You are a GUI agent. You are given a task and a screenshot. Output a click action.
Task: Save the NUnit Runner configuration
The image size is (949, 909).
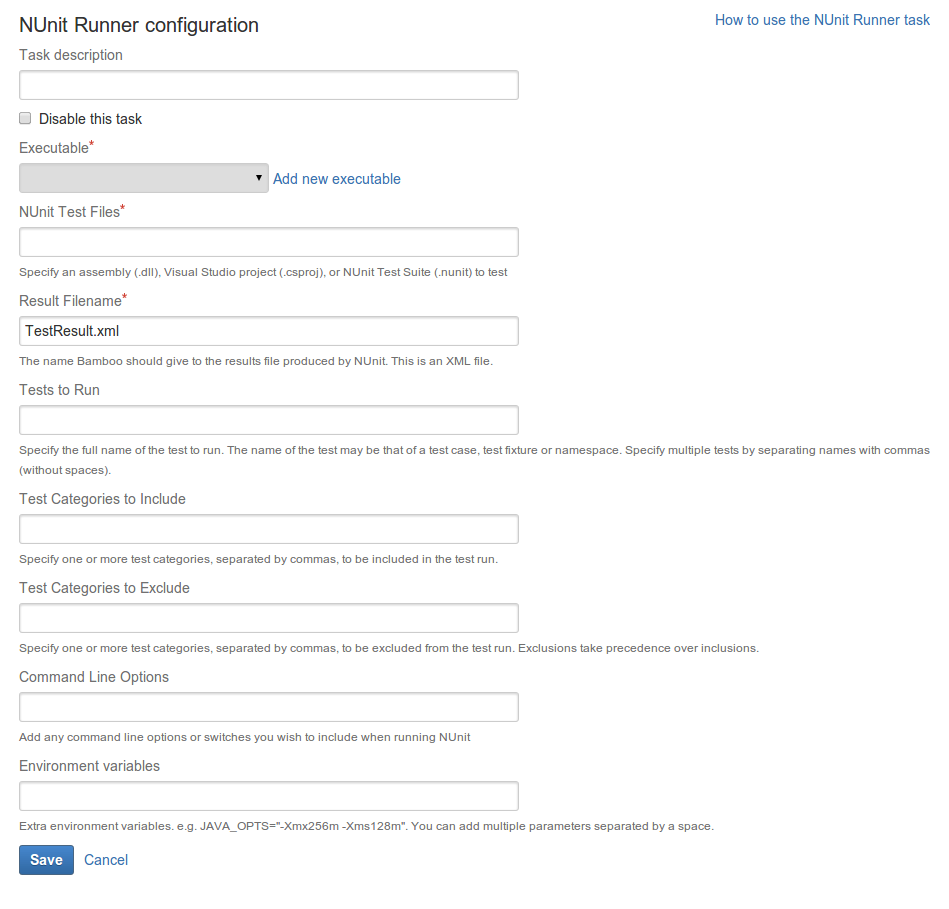coord(46,860)
